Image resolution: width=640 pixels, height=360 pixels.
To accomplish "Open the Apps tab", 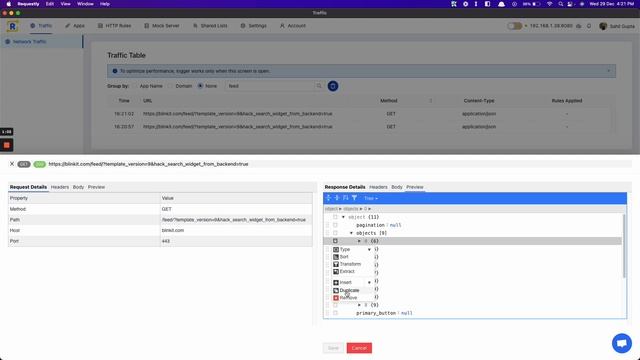I will (x=75, y=26).
